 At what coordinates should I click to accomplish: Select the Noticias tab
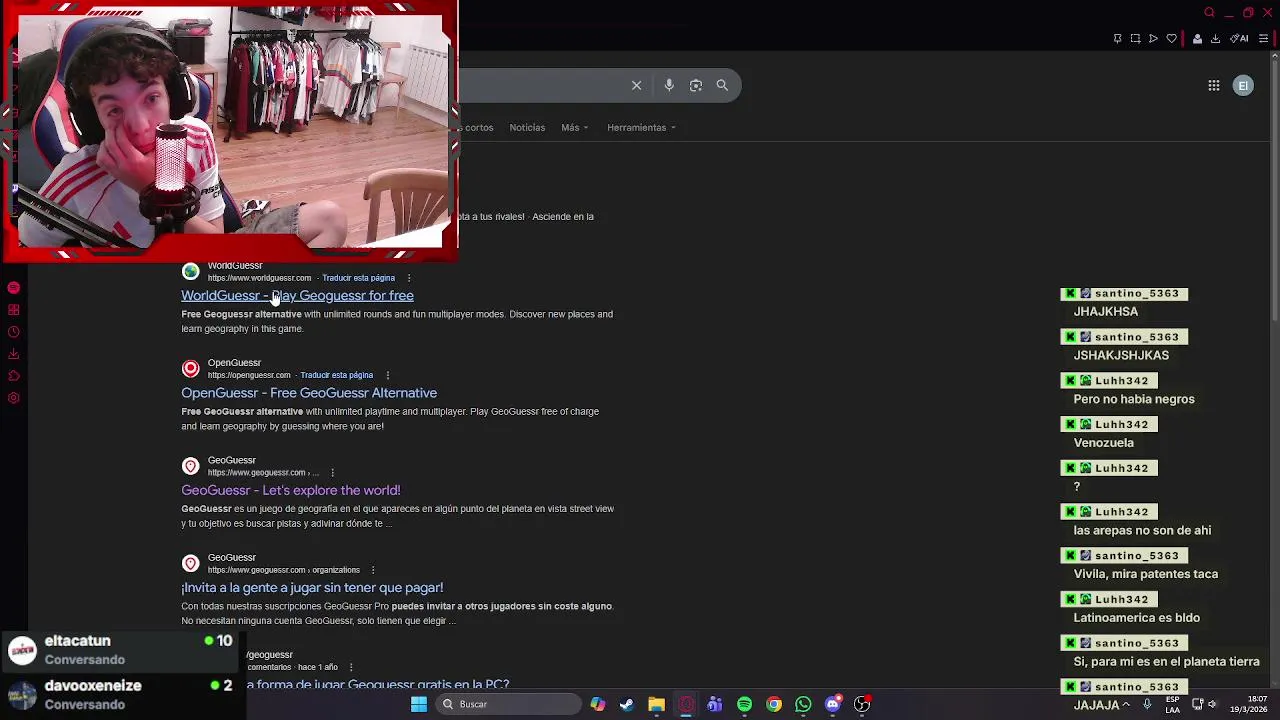click(527, 127)
